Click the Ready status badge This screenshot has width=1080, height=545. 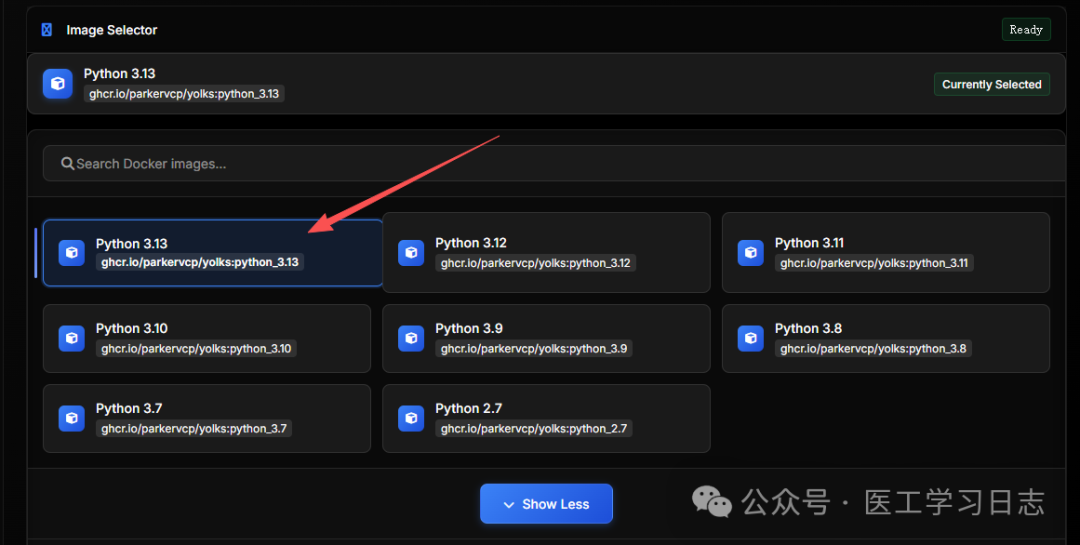[x=1026, y=30]
